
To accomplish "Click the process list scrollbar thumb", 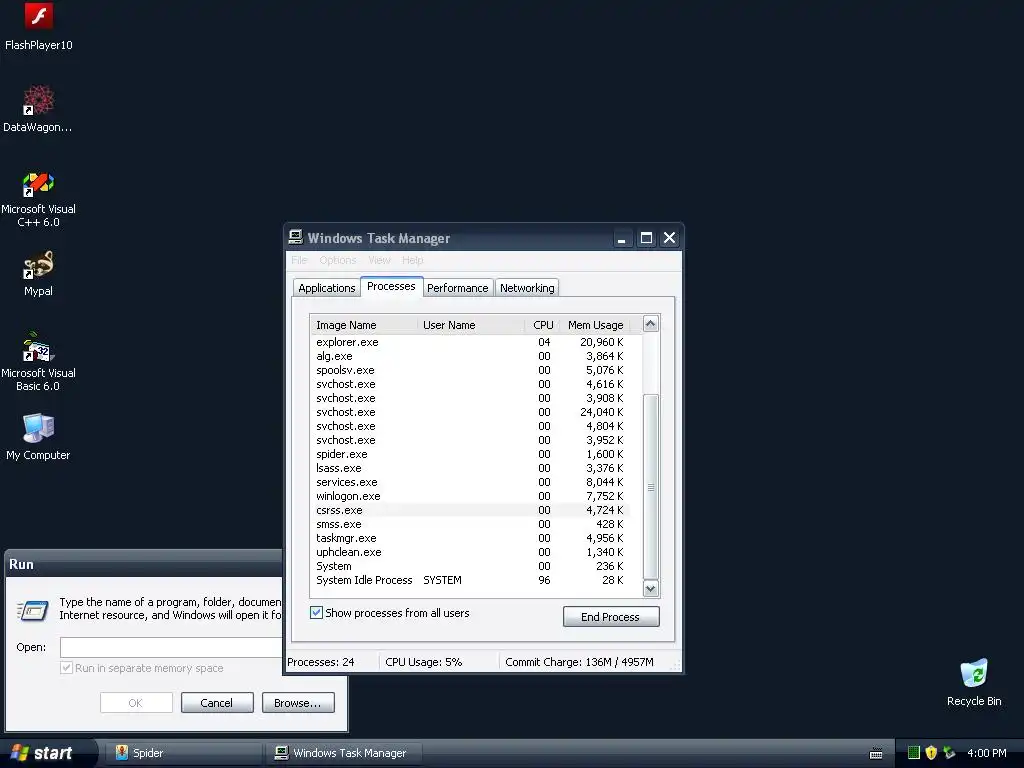I will [x=650, y=487].
